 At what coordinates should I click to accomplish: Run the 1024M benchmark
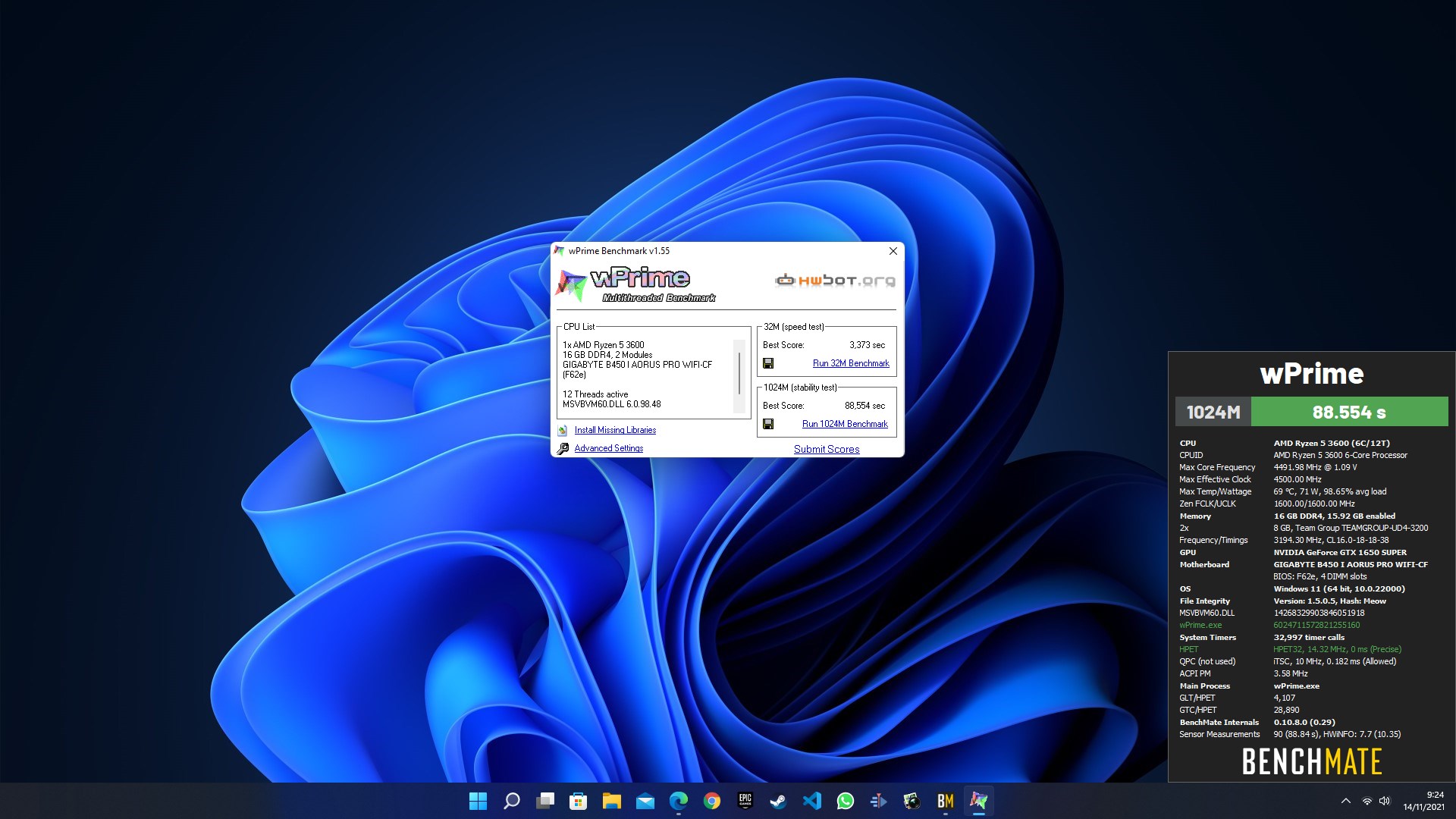[x=845, y=424]
